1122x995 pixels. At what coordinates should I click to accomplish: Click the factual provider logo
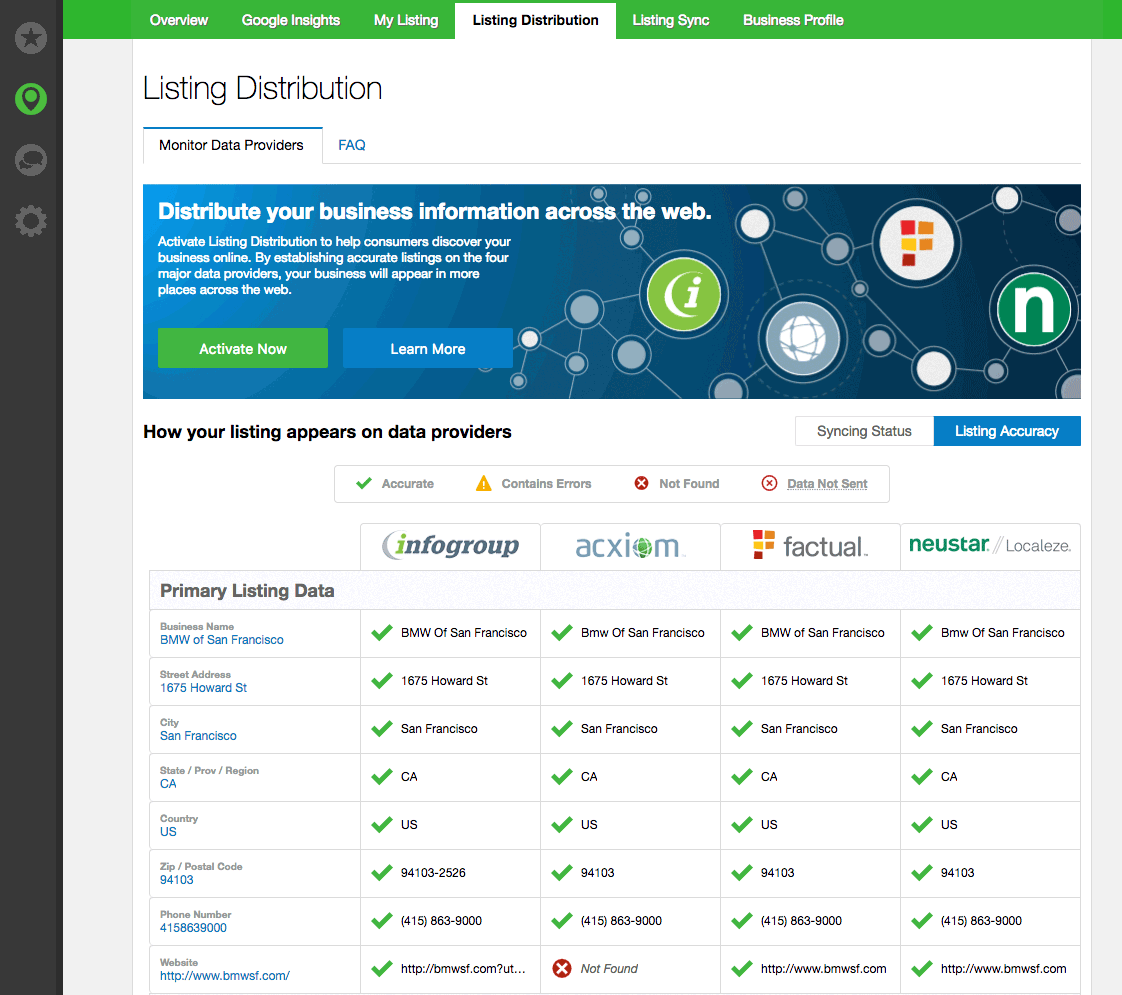[x=810, y=546]
